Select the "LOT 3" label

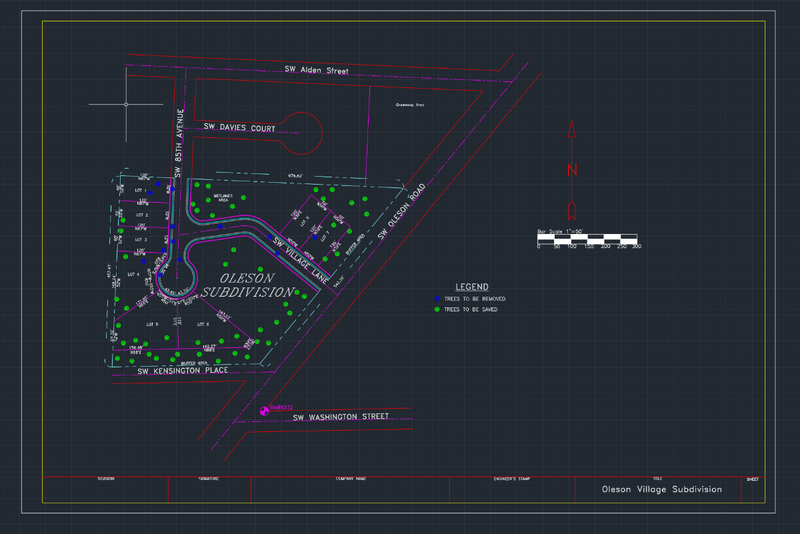[x=141, y=240]
